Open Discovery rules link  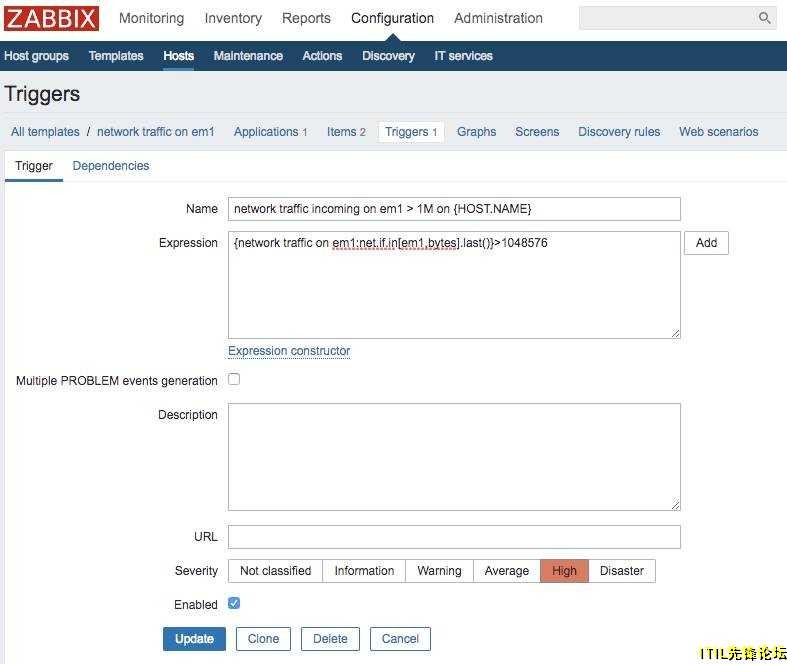click(619, 131)
